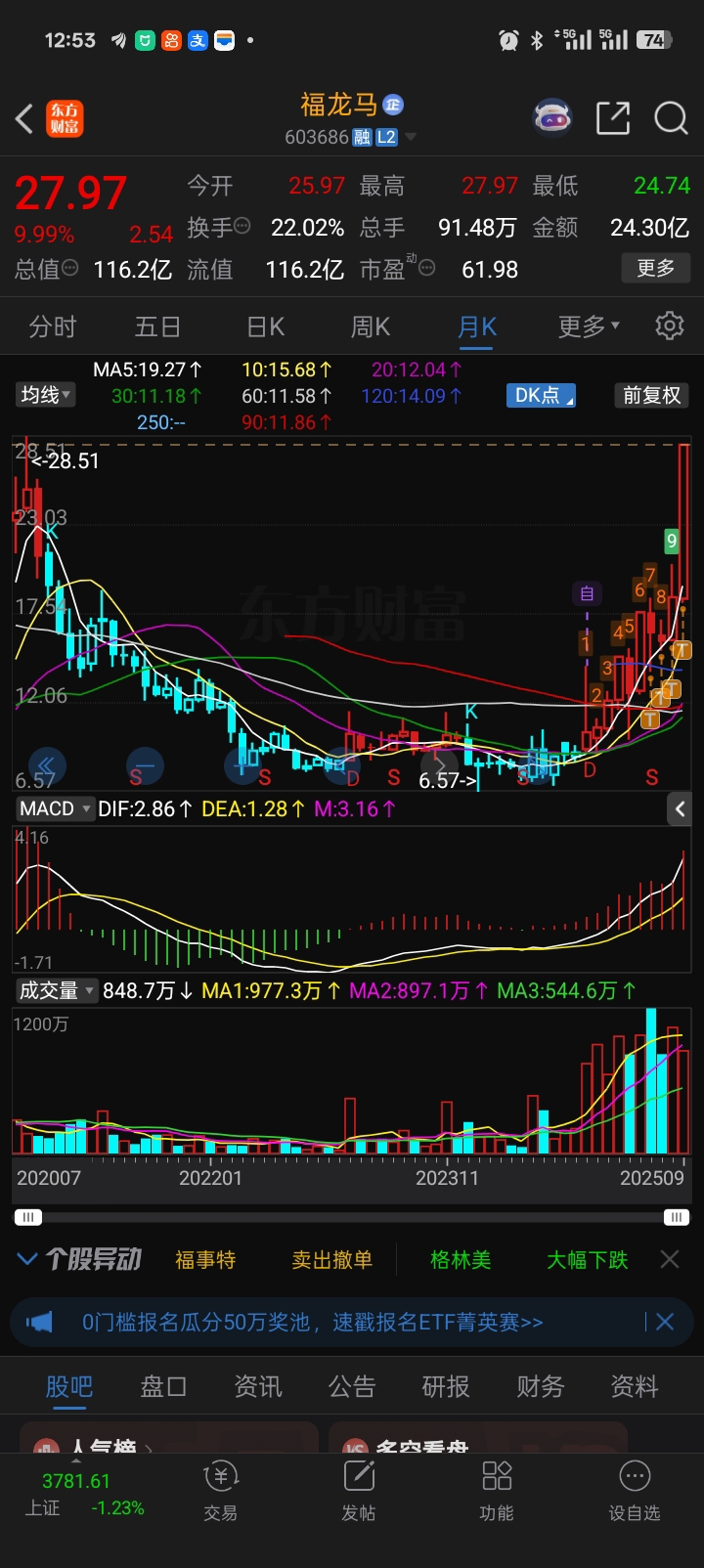Grab the left handle of chart range slider
Image resolution: width=704 pixels, height=1568 pixels.
coord(28,1217)
